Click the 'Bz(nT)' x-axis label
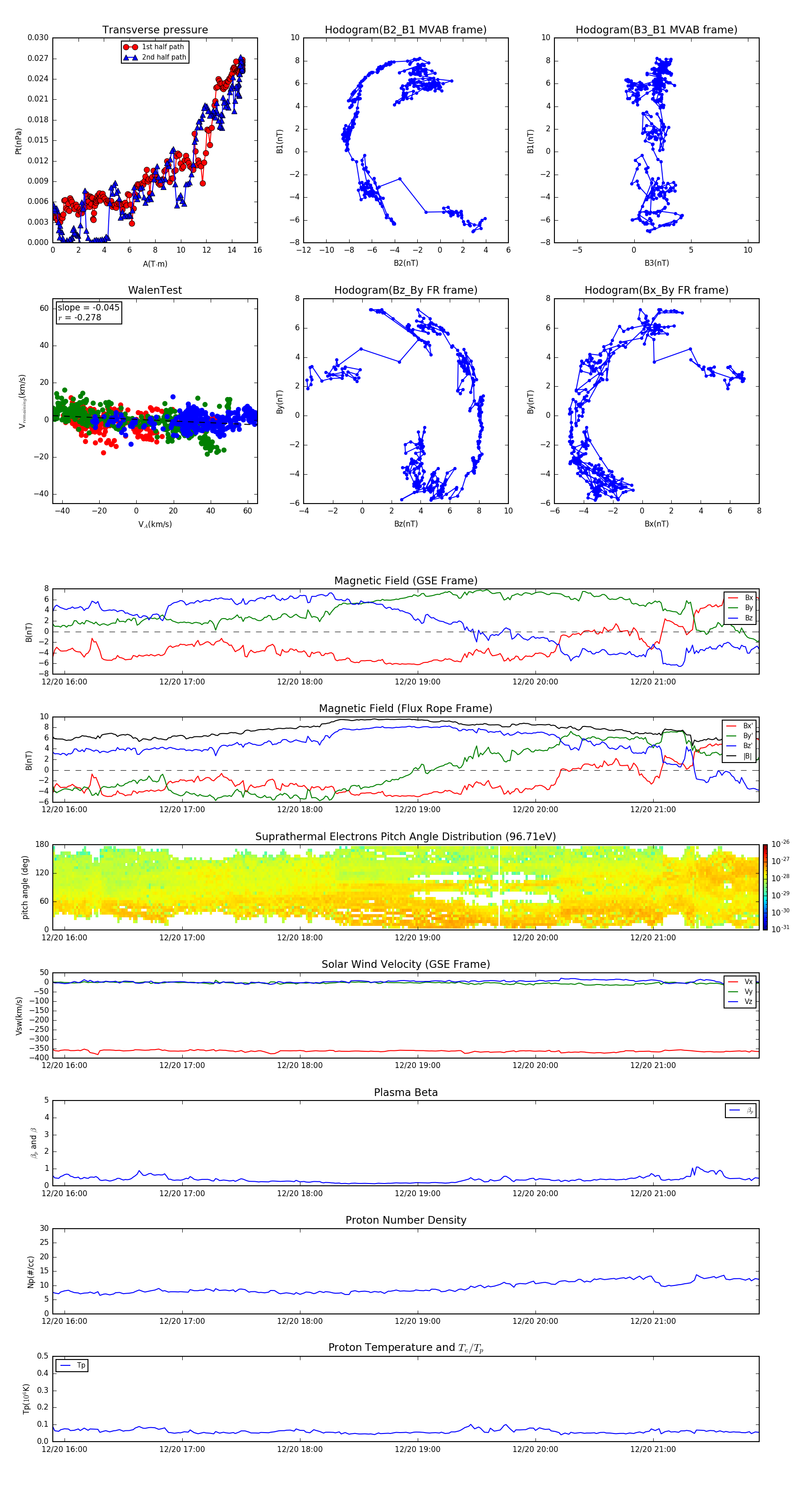Screen dimensions: 812x1489 [406, 524]
